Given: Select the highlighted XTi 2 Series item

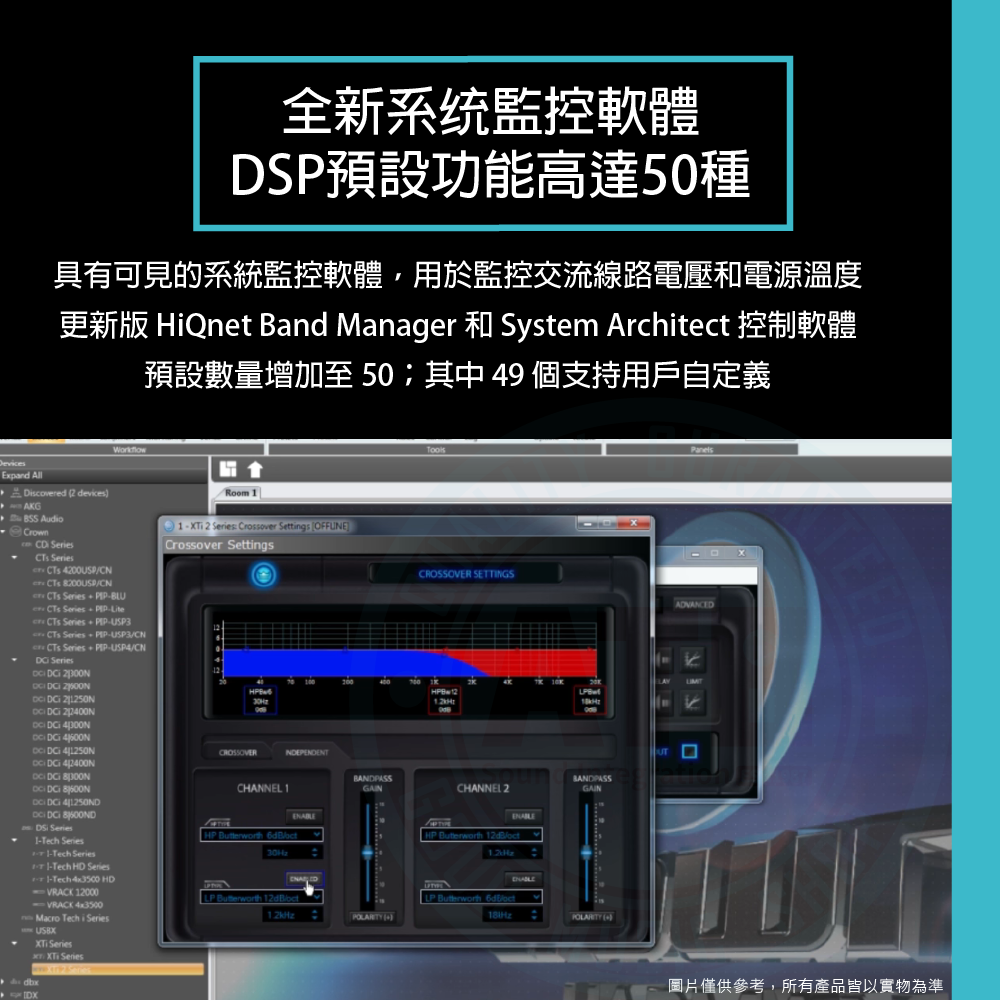Looking at the screenshot, I should point(118,969).
